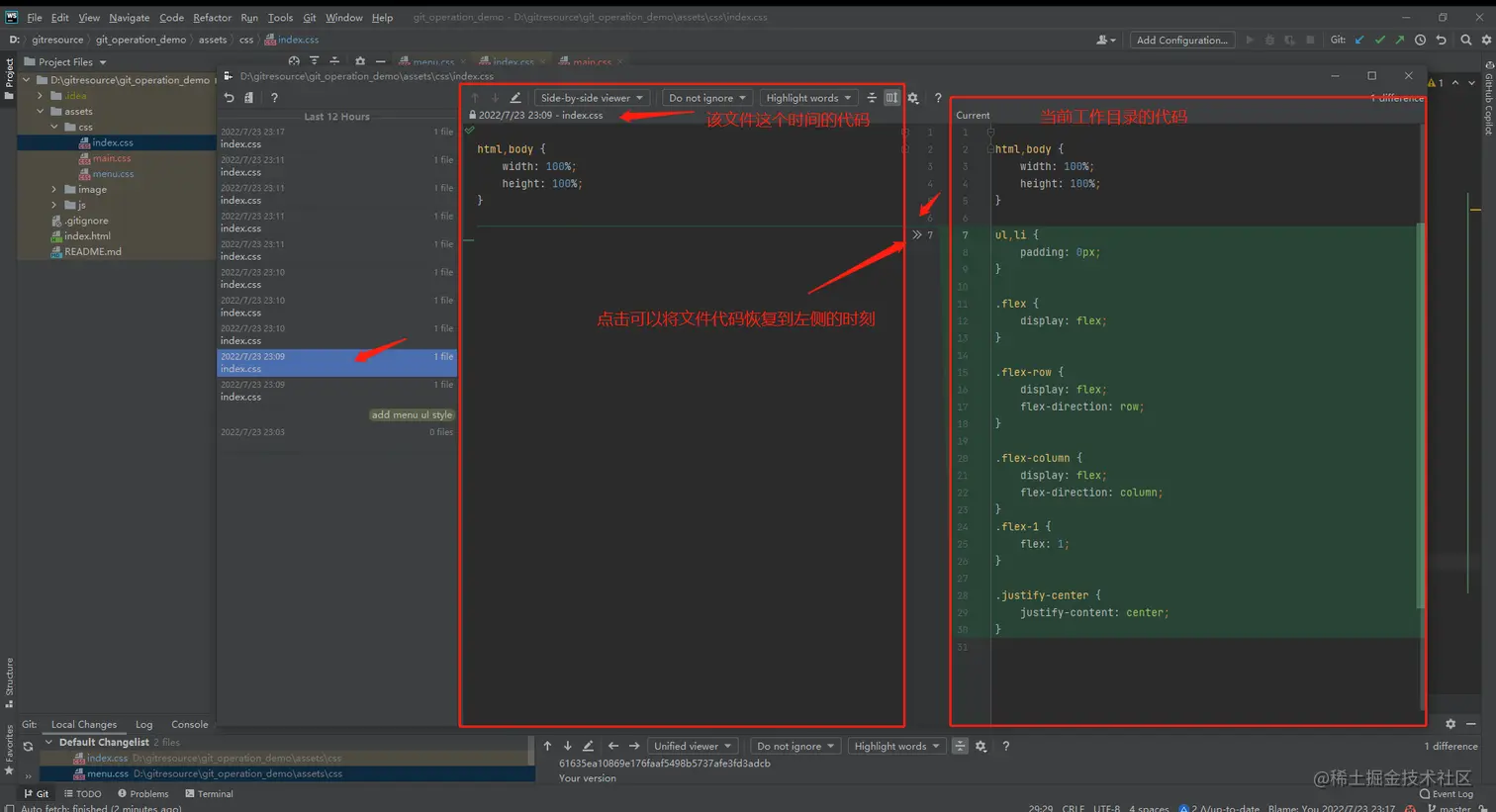The image size is (1496, 812).
Task: Open Event Log
Action: (x=1447, y=794)
